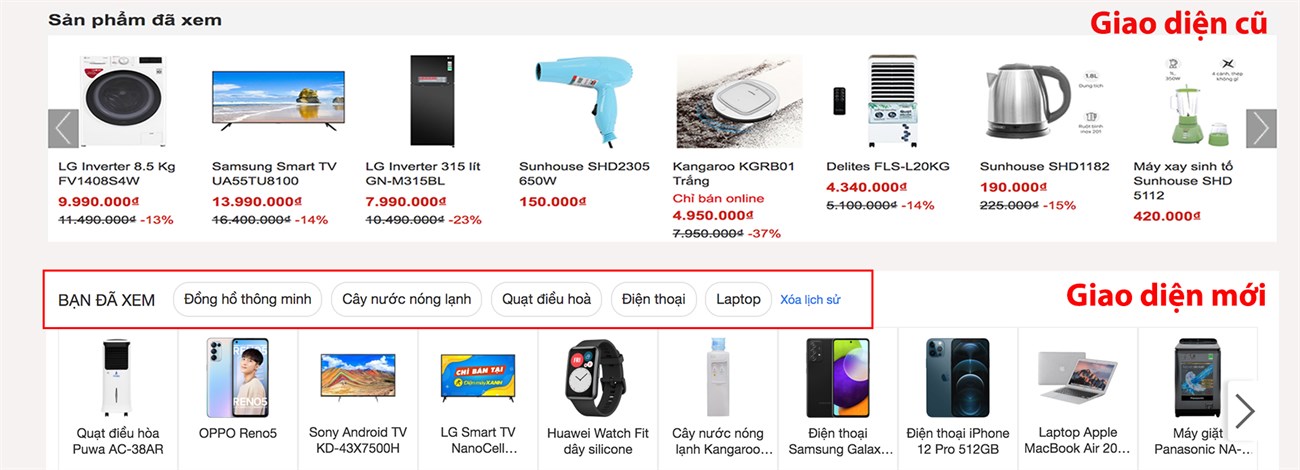Switch to the Laptop category chip
Screen dimensions: 1300x470
pos(738,299)
